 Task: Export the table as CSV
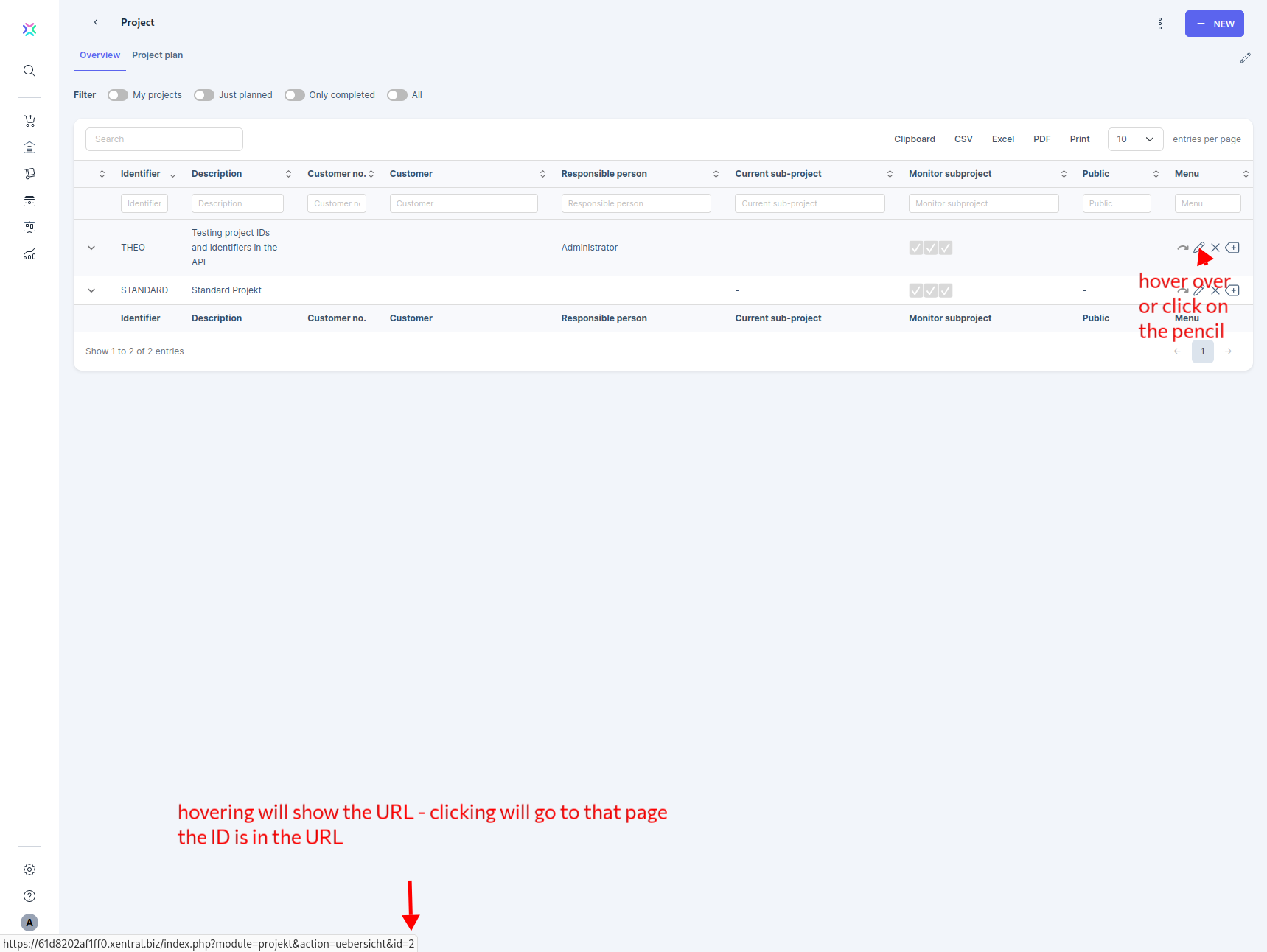(963, 139)
